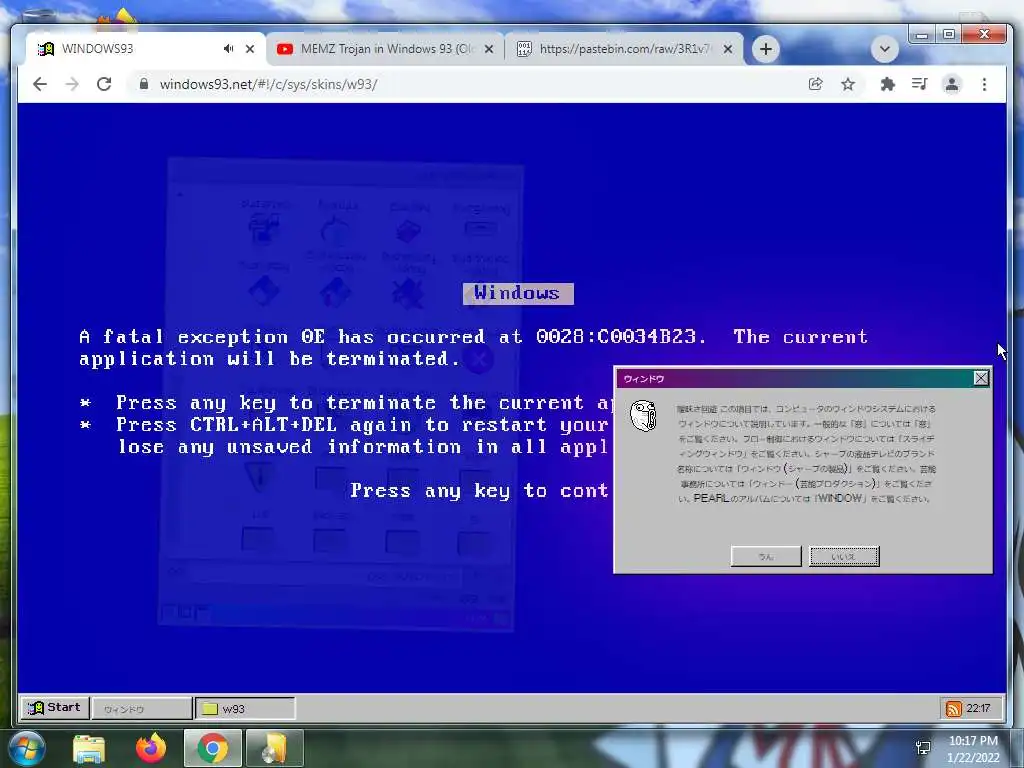Mute the WINDOWS93 tab audio icon
Screen dimensions: 1024x768
[x=228, y=49]
